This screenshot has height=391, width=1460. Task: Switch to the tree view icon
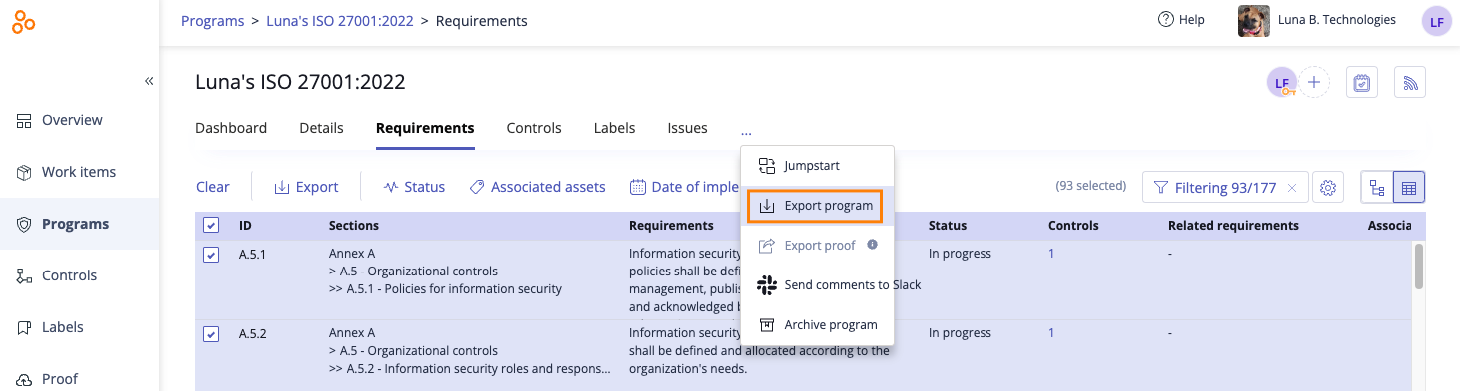(x=1377, y=187)
